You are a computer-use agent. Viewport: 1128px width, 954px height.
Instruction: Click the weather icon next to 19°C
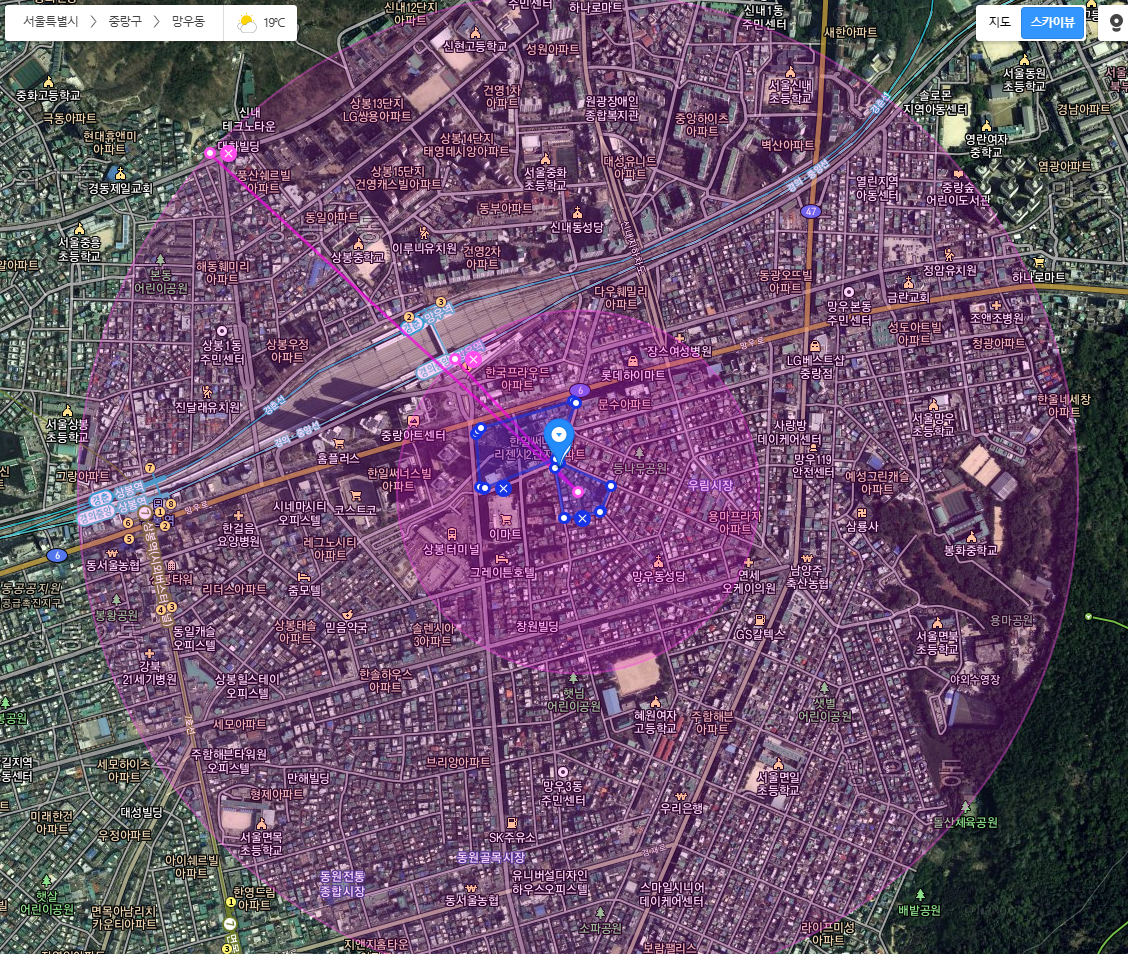(x=246, y=23)
